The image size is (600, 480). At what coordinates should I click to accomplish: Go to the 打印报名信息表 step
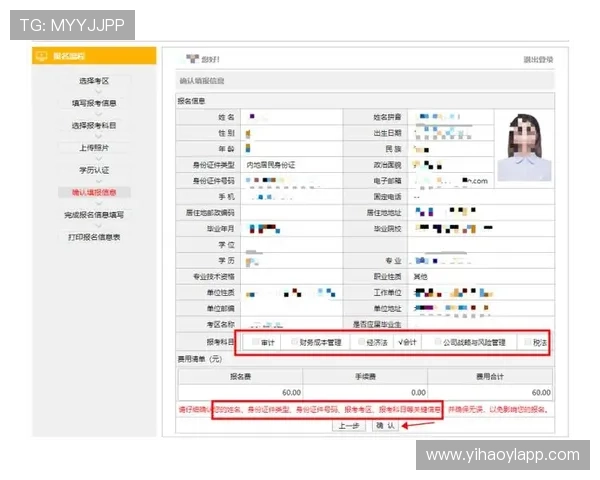(x=94, y=237)
